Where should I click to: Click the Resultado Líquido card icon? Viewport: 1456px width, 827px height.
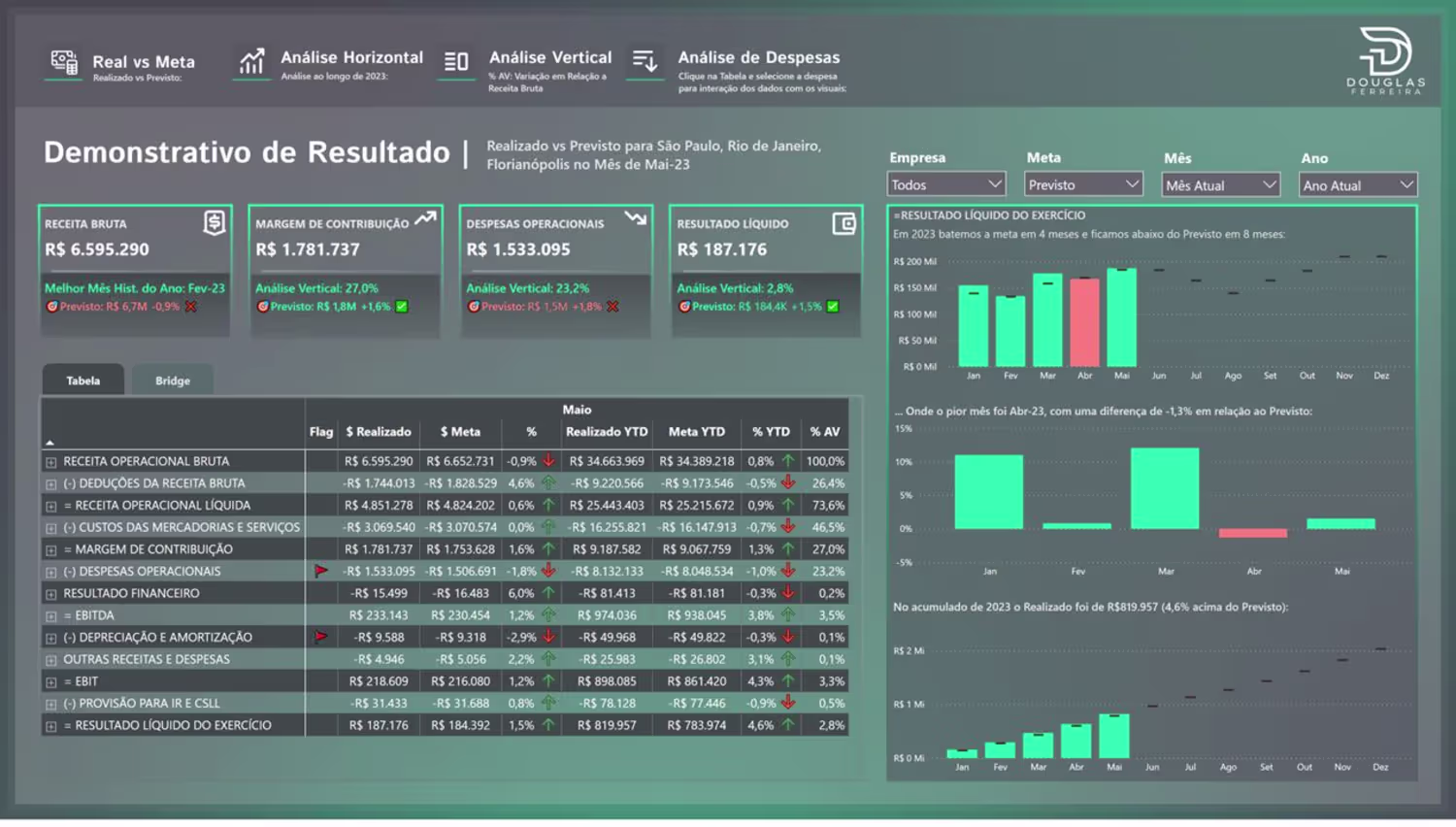[x=844, y=223]
